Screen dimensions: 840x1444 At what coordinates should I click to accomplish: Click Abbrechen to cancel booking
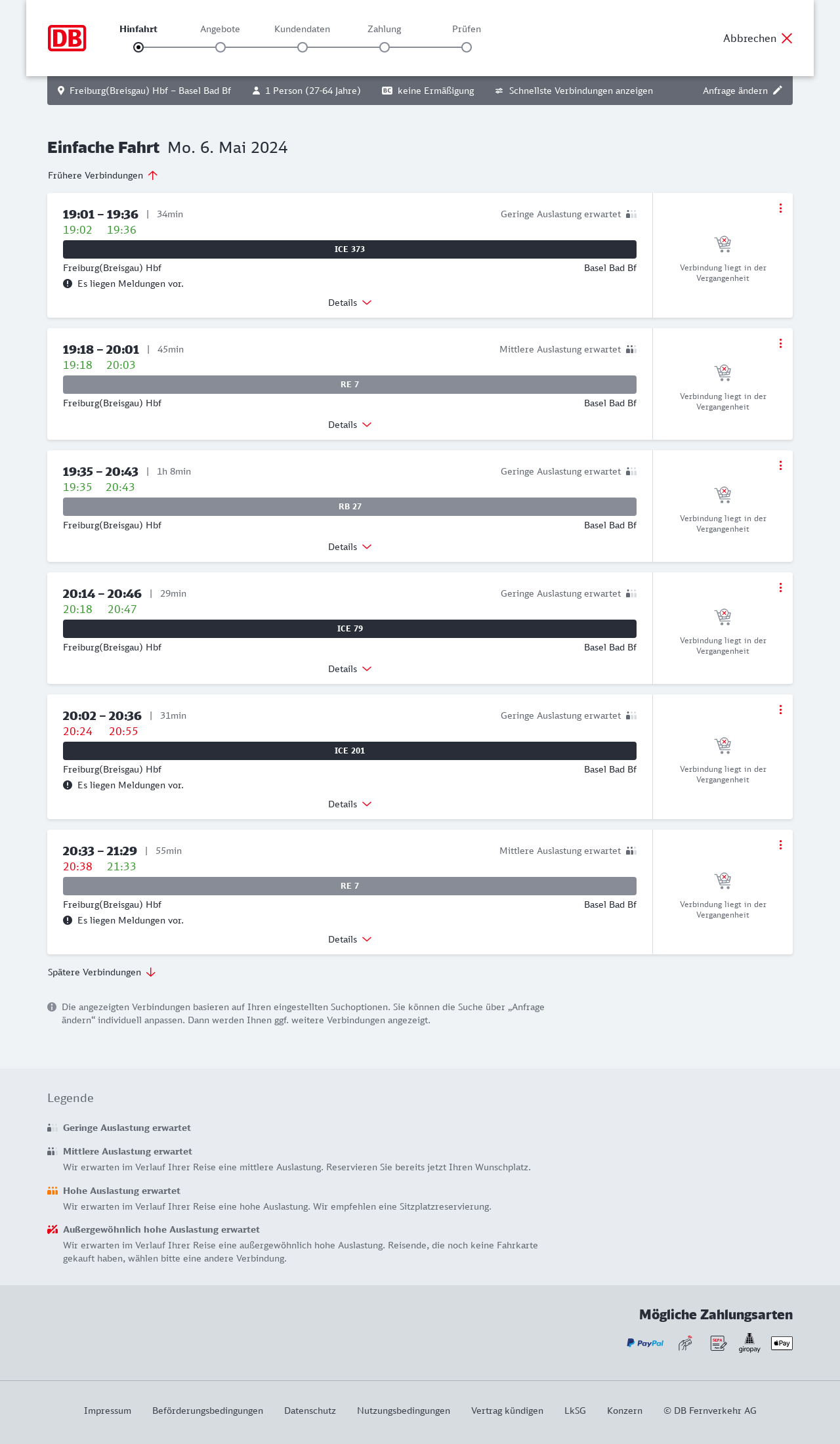(x=758, y=38)
